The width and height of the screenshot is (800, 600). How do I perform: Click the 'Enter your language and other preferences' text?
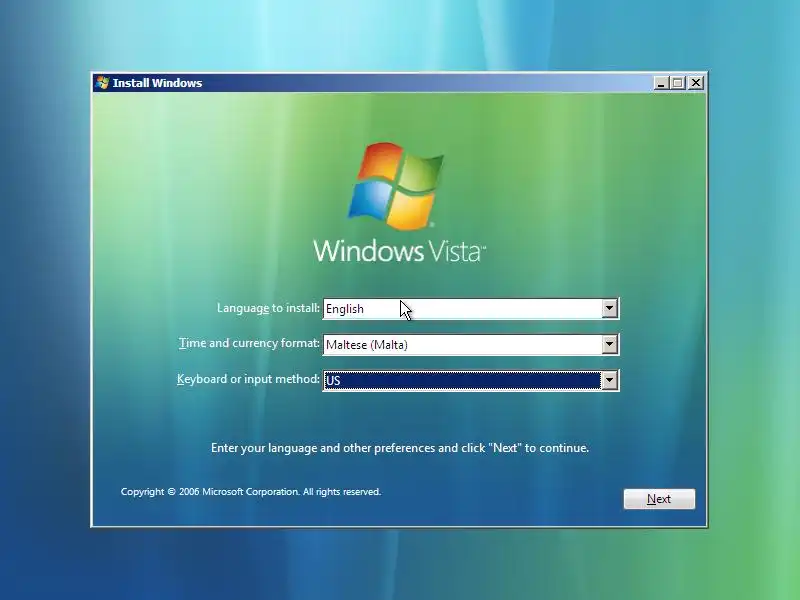tap(399, 448)
